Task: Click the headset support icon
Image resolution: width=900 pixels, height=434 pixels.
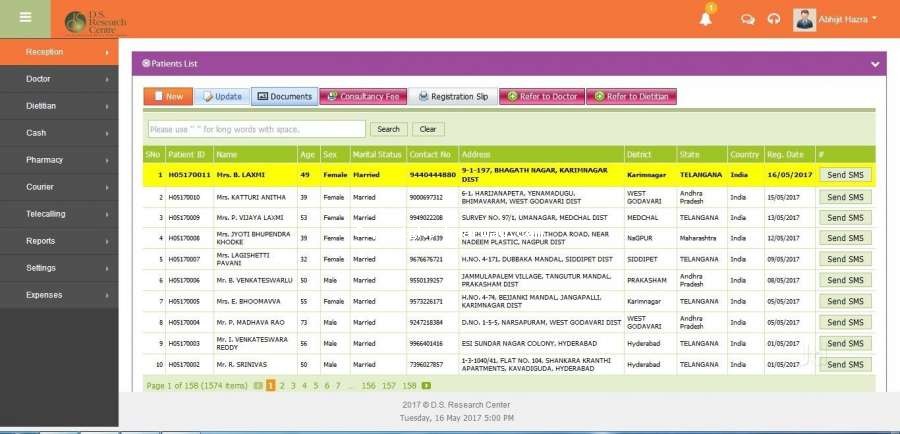Action: (773, 19)
